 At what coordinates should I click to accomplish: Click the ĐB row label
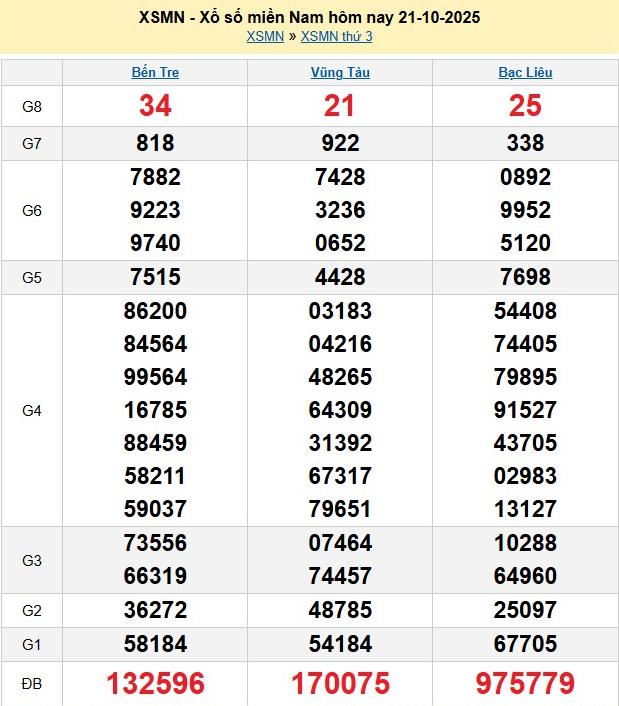click(31, 683)
